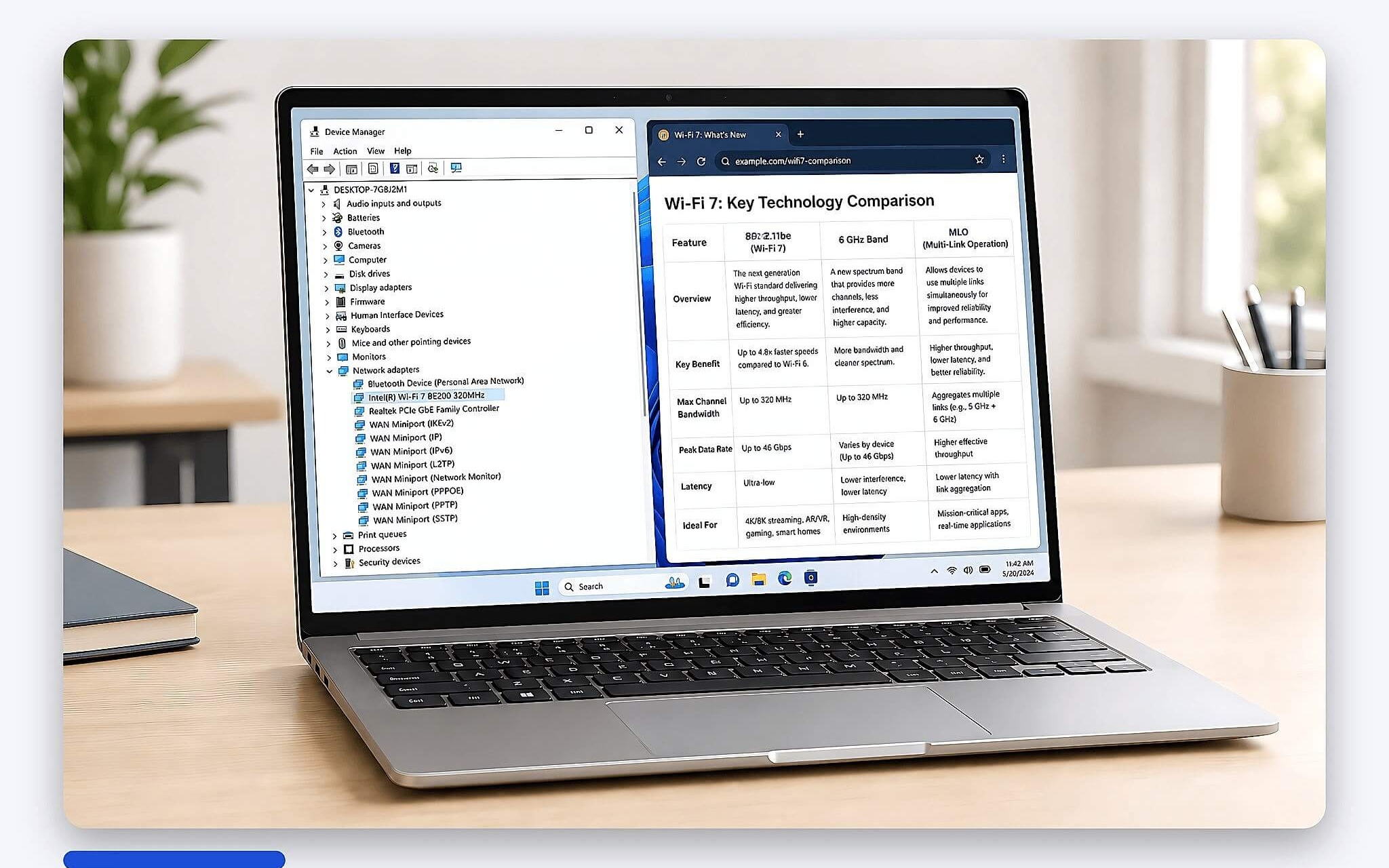Click the Cameras category icon
This screenshot has width=1389, height=868.
pos(338,245)
